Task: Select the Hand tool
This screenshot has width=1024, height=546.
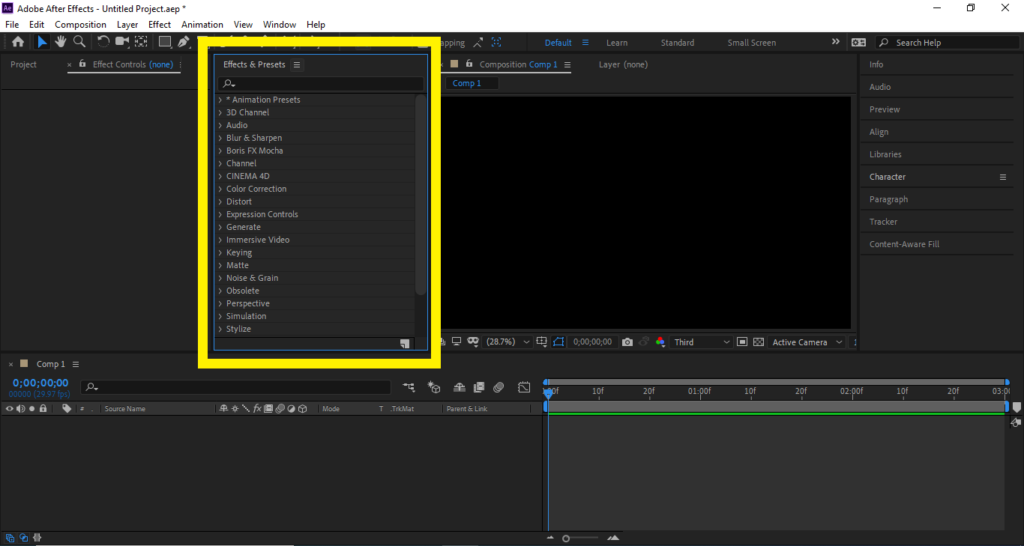Action: click(60, 42)
